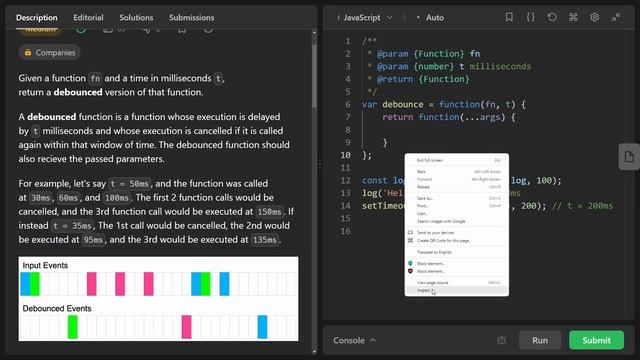Click the description scrollbar down arrow
The height and width of the screenshot is (360, 640).
click(x=314, y=351)
